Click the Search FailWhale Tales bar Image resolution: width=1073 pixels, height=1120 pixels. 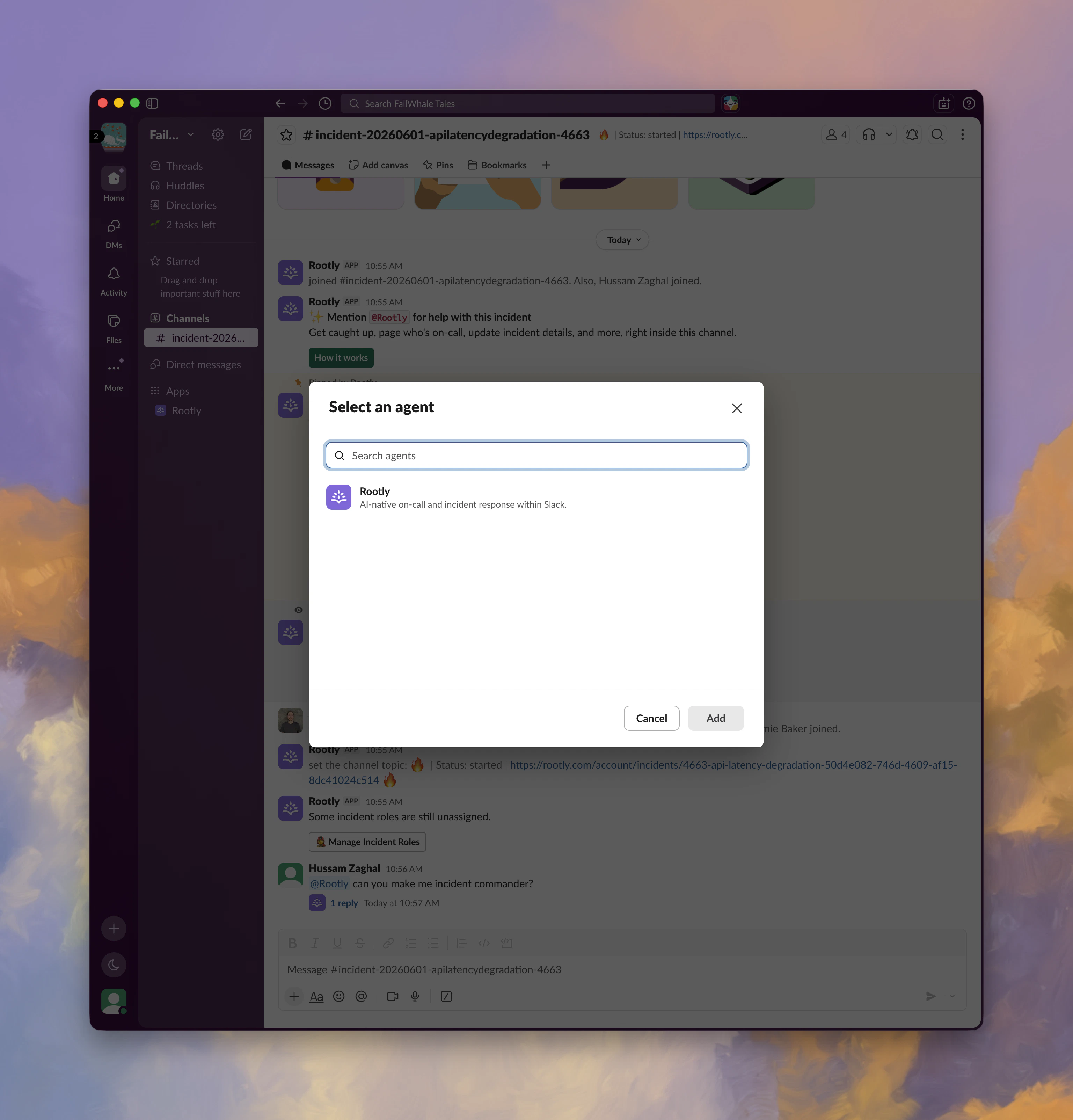pos(528,103)
